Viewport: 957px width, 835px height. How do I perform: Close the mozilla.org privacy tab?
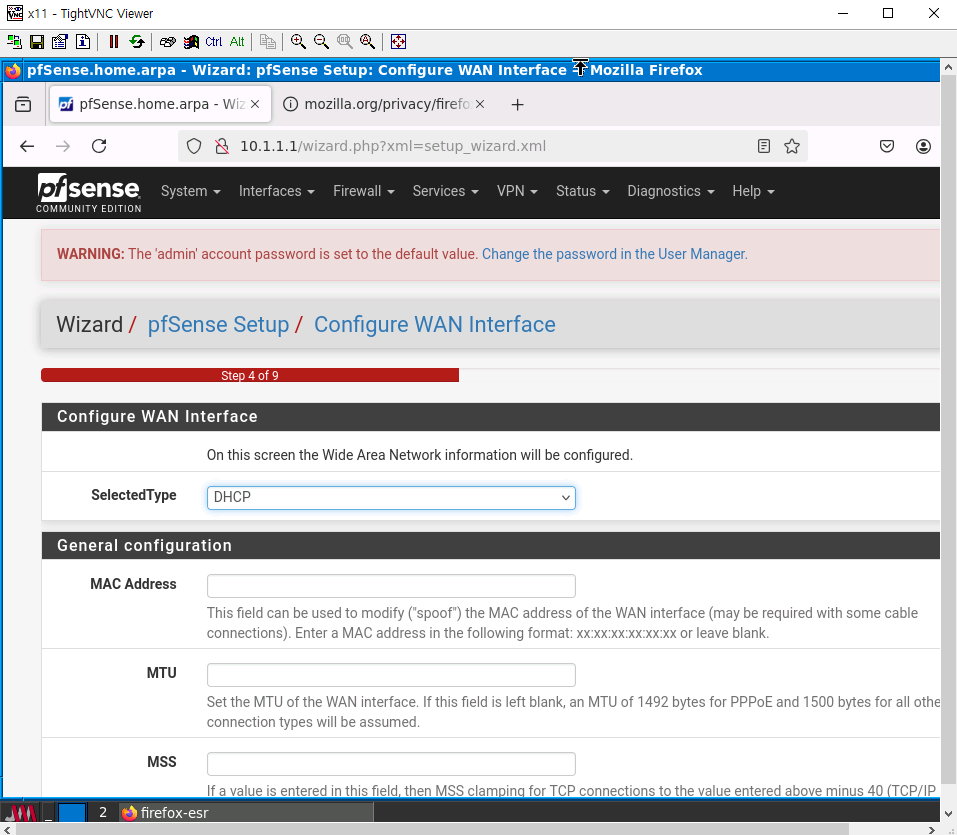pos(480,104)
